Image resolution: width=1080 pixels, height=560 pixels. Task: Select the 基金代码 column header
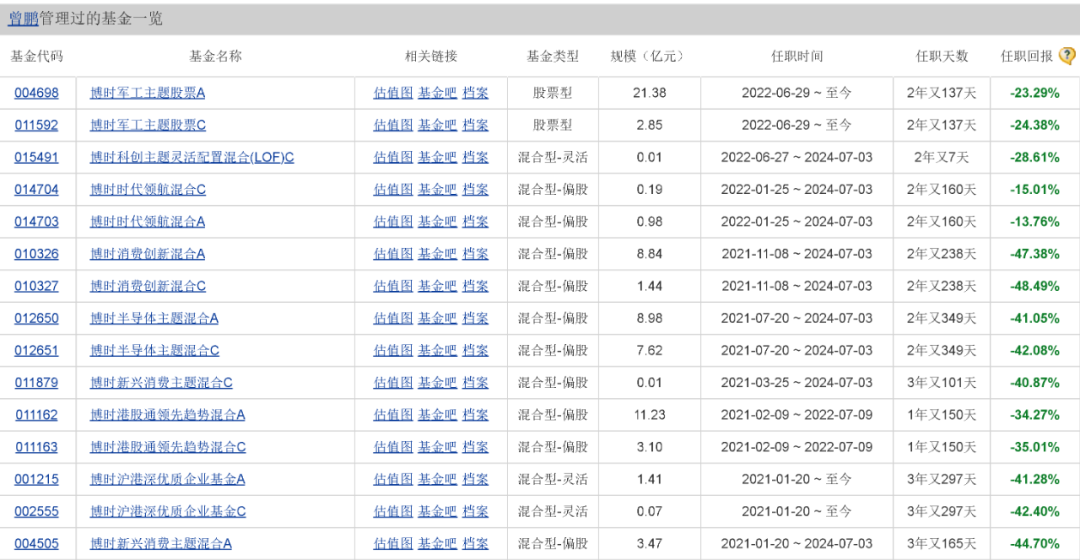(x=37, y=56)
